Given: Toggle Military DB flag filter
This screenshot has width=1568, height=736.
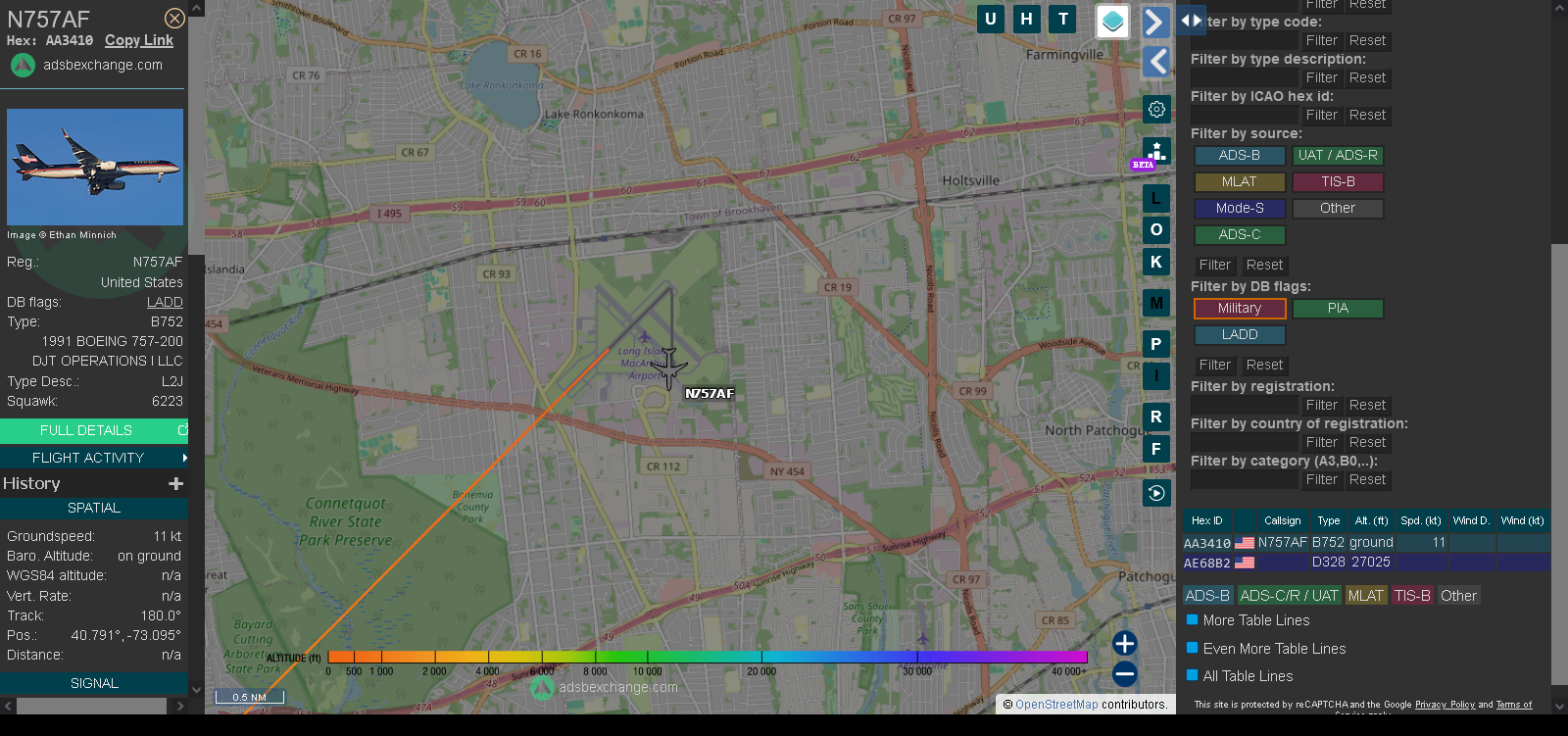Looking at the screenshot, I should click(x=1240, y=309).
